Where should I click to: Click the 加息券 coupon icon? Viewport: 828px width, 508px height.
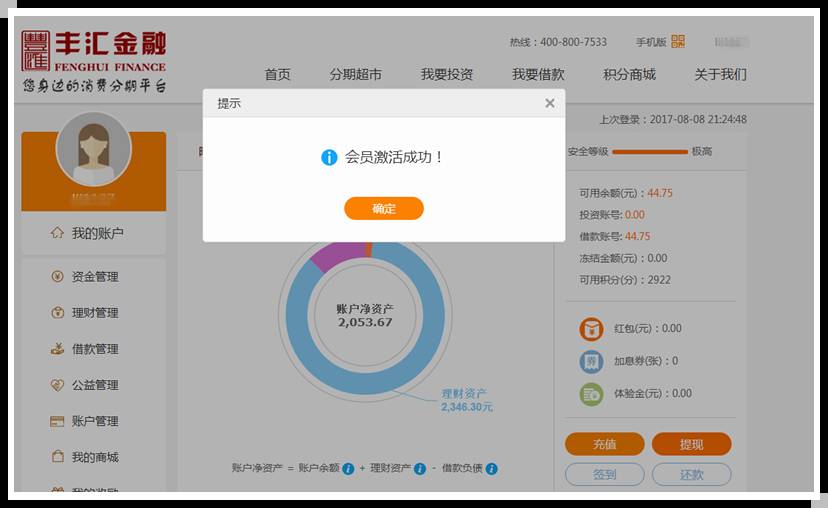(591, 362)
